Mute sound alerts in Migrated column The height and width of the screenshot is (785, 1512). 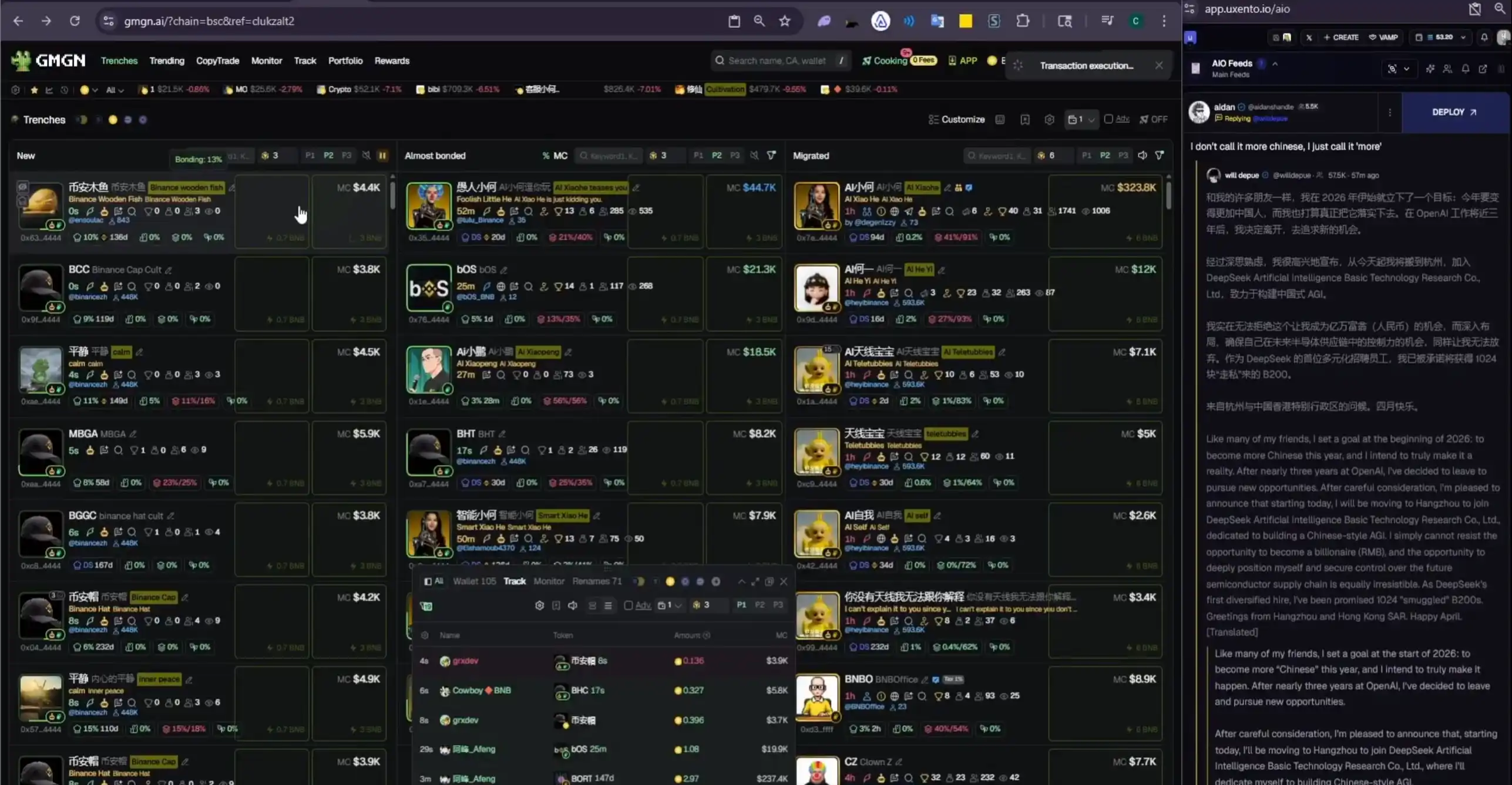pos(1142,156)
